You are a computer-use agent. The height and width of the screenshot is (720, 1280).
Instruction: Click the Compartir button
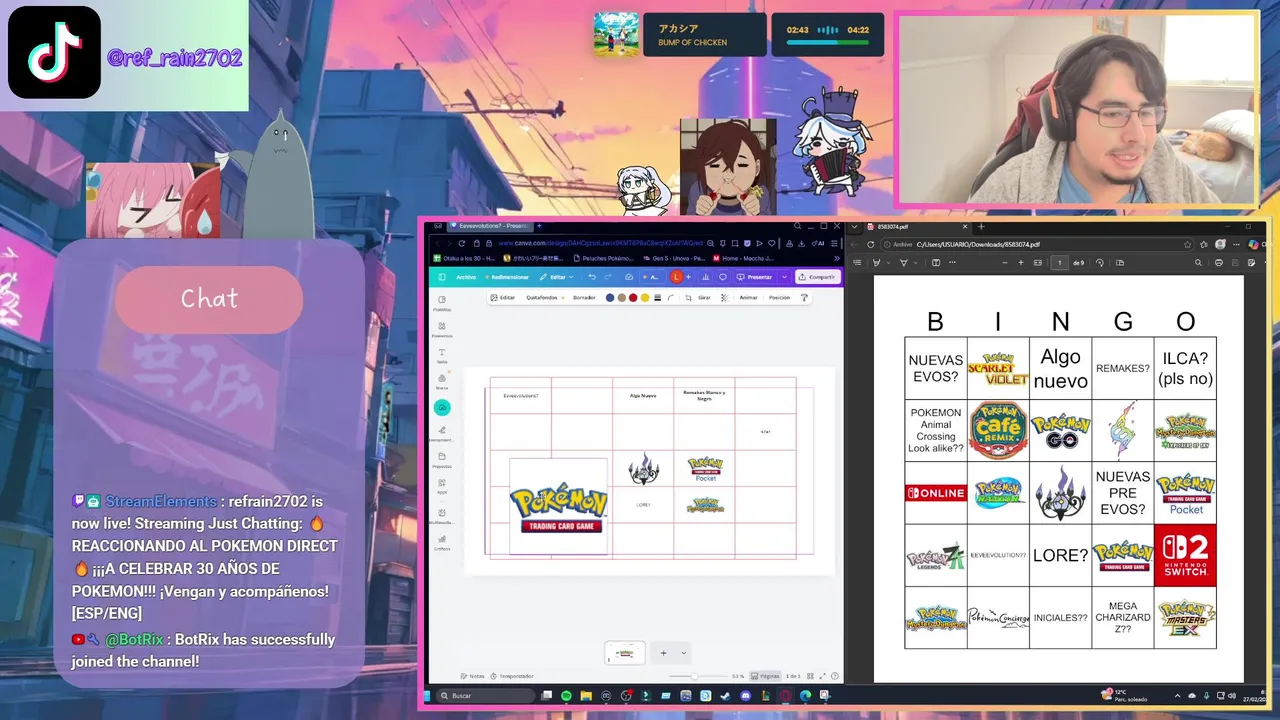pyautogui.click(x=817, y=277)
